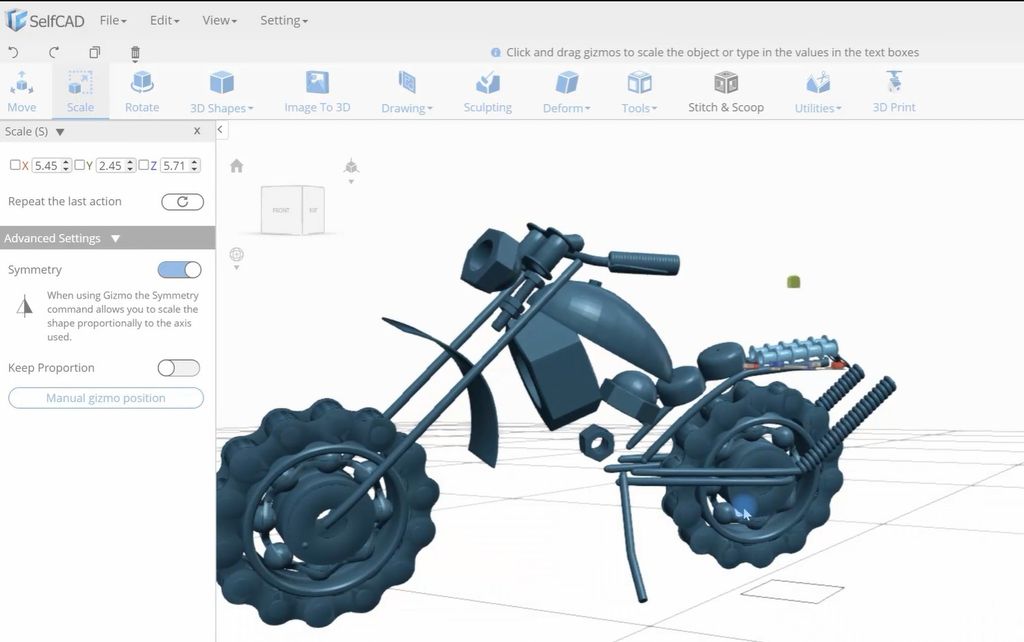Click the trash delete icon
Image resolution: width=1024 pixels, height=642 pixels.
[x=135, y=51]
